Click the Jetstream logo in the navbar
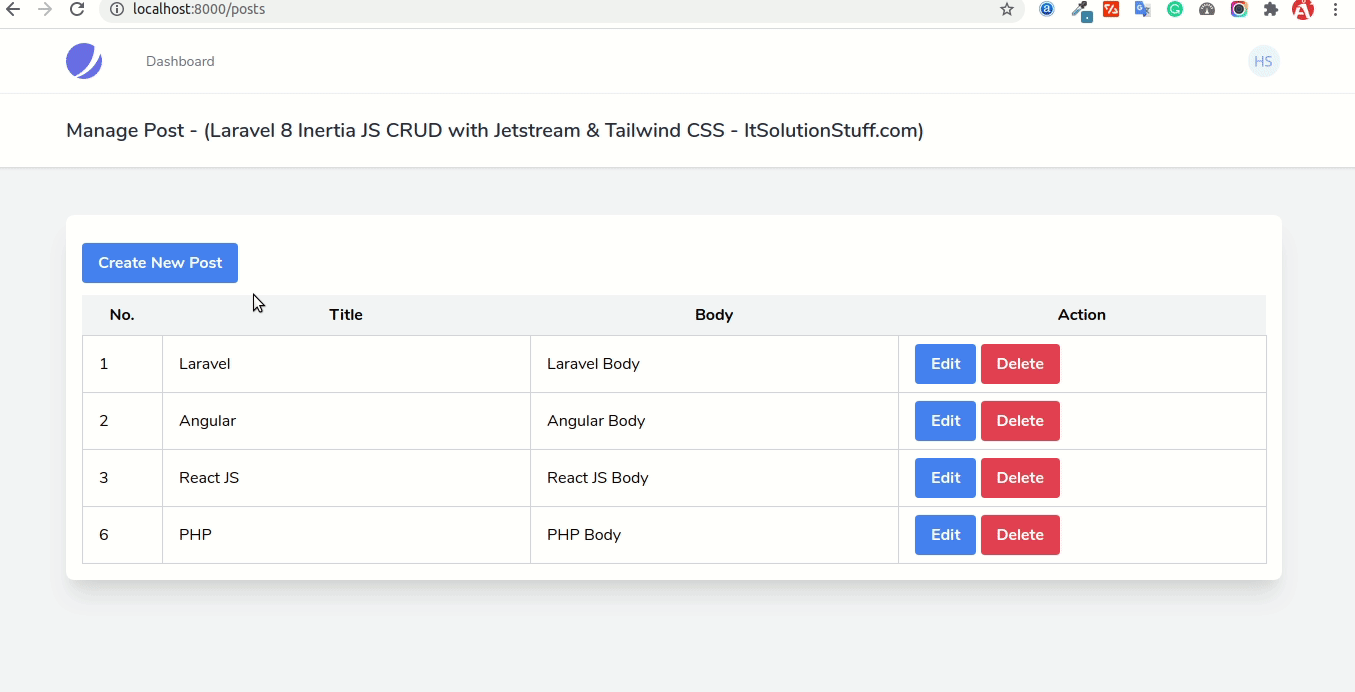This screenshot has height=692, width=1355. click(84, 61)
